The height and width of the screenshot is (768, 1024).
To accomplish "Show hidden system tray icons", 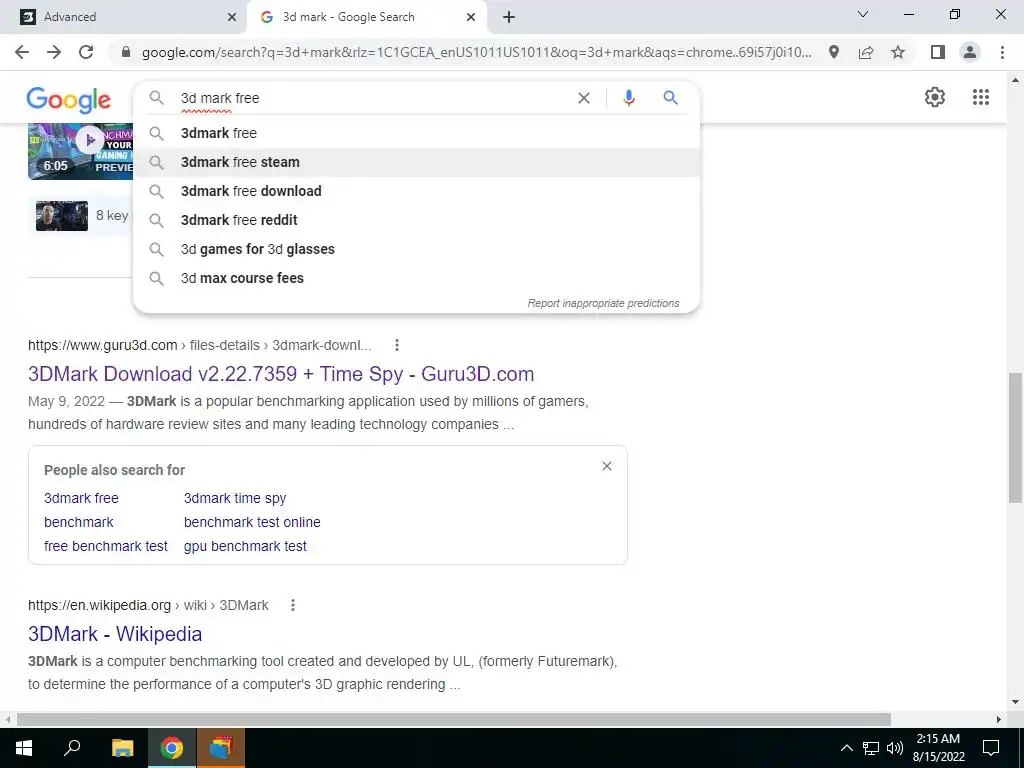I will [x=846, y=748].
